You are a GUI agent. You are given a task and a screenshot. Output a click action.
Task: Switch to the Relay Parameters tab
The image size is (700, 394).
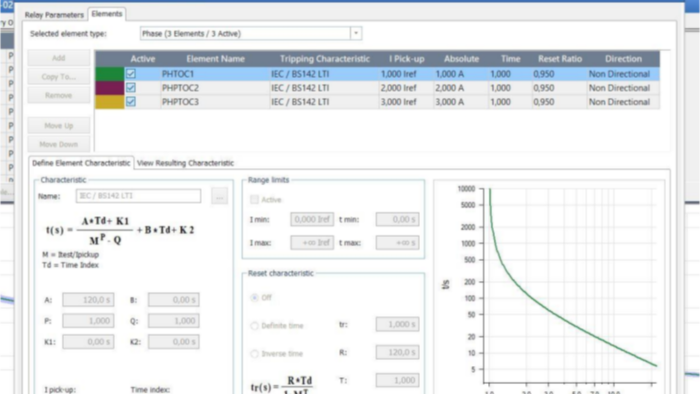click(x=54, y=15)
